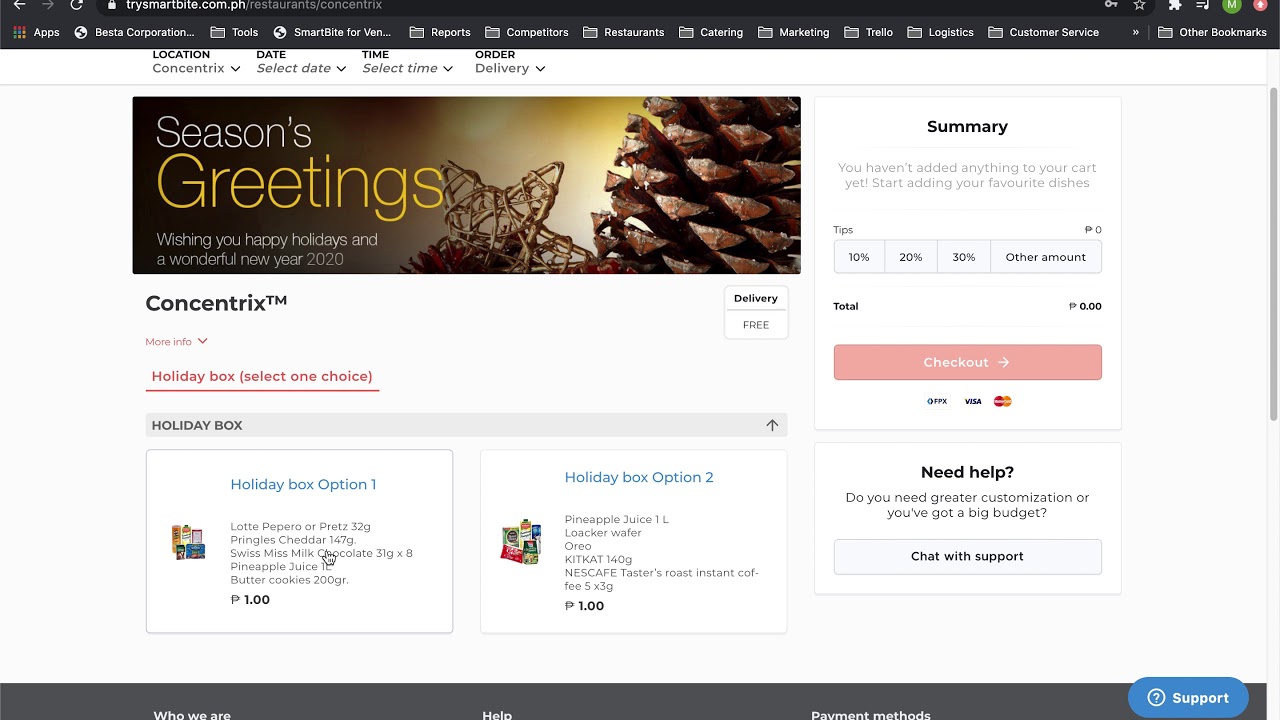
Task: Open the Logistics bookmark folder
Action: click(x=940, y=32)
